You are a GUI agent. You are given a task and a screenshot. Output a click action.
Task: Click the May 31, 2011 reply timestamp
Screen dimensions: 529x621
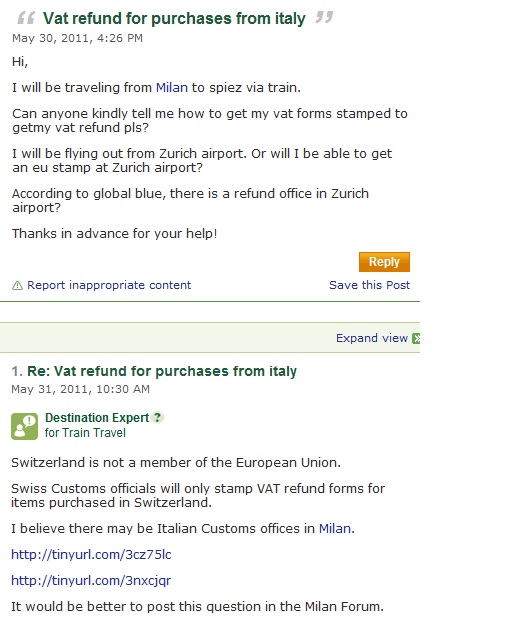click(80, 389)
